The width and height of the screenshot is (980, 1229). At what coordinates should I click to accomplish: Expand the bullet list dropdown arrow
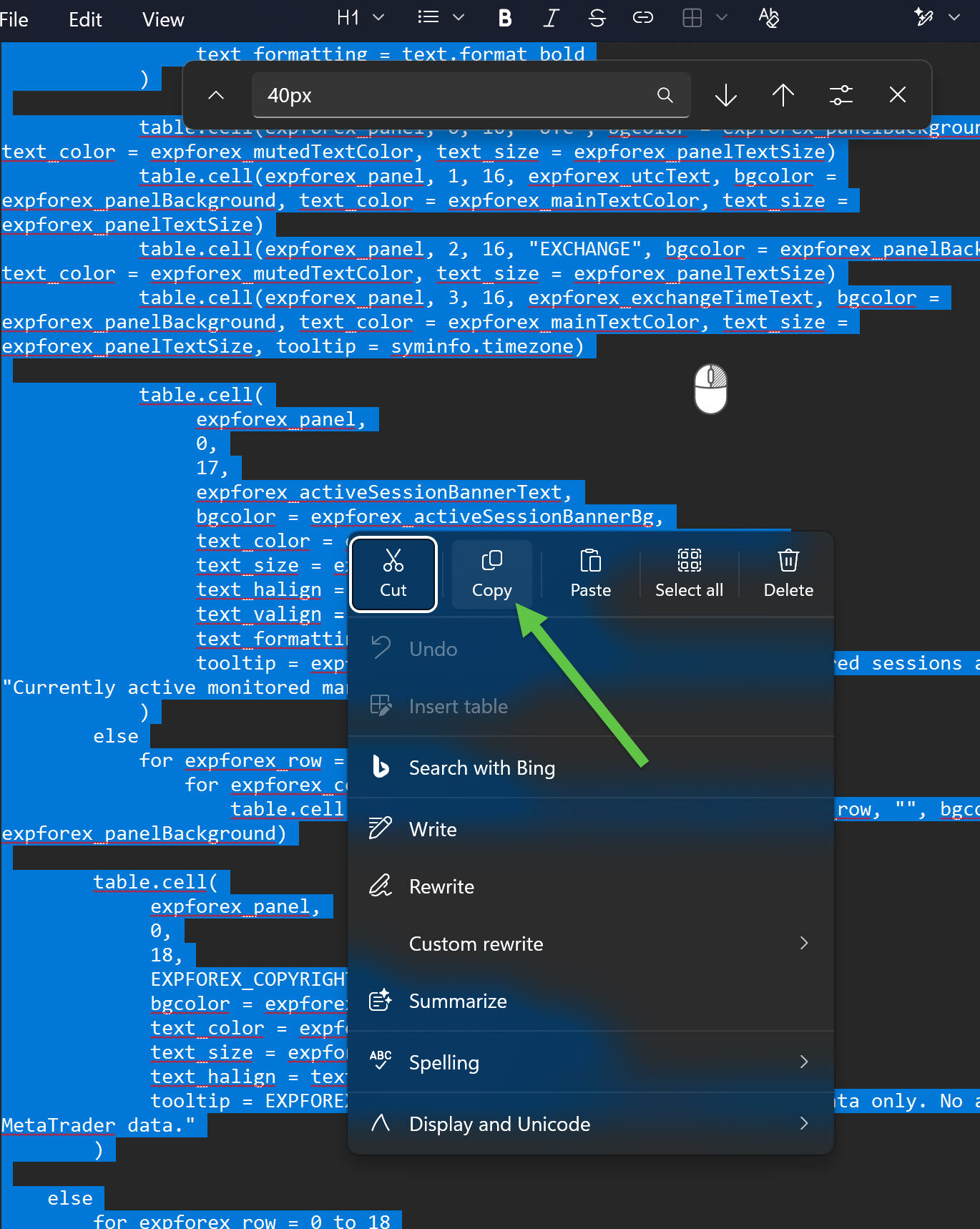[459, 18]
